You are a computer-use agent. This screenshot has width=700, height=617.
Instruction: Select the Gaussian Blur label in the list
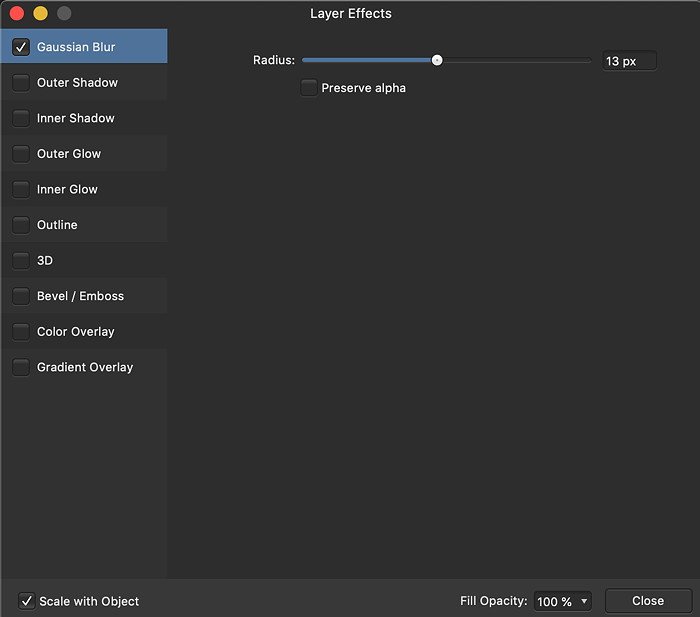(76, 47)
